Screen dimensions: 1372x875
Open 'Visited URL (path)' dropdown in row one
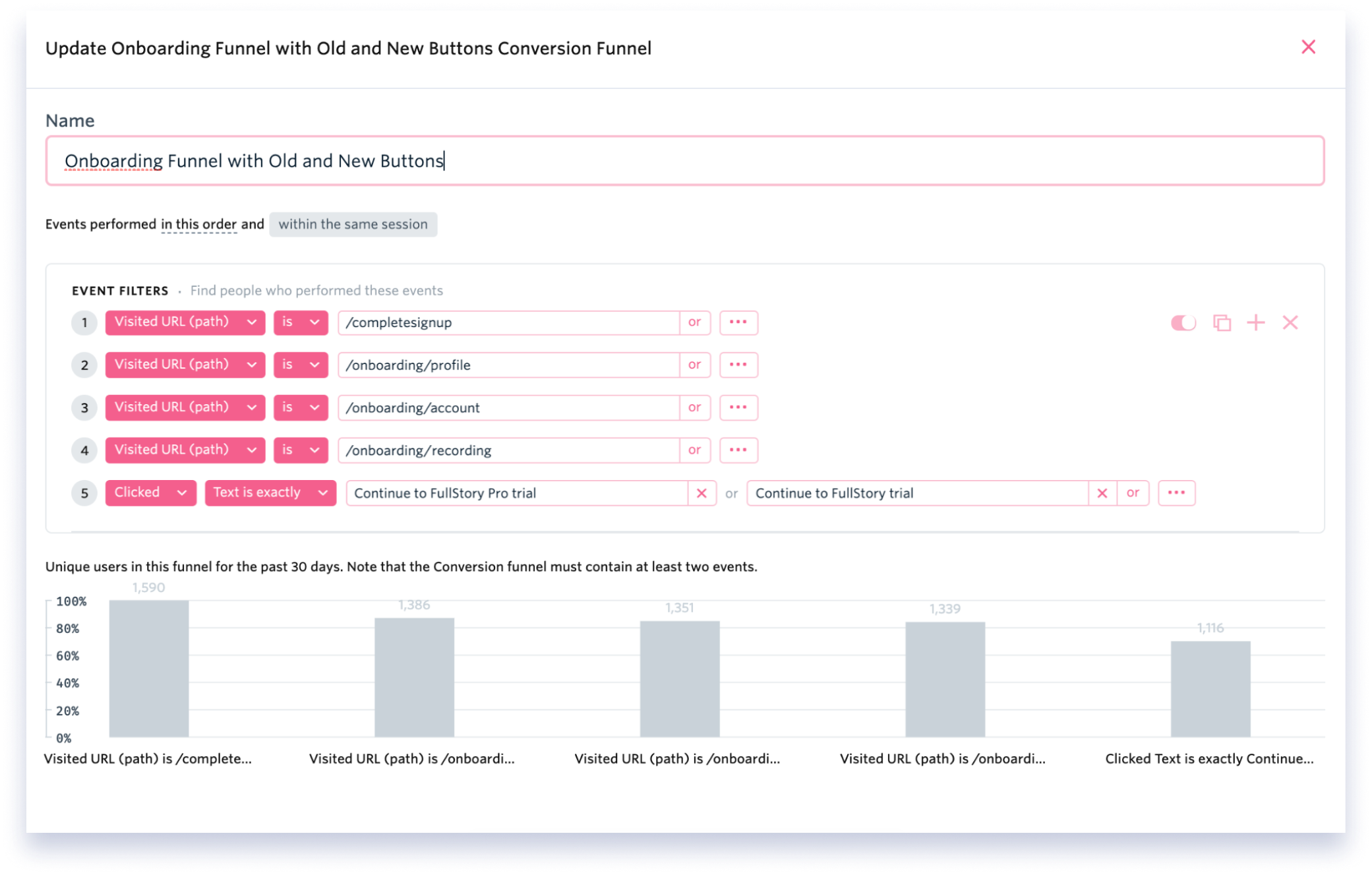pyautogui.click(x=185, y=322)
